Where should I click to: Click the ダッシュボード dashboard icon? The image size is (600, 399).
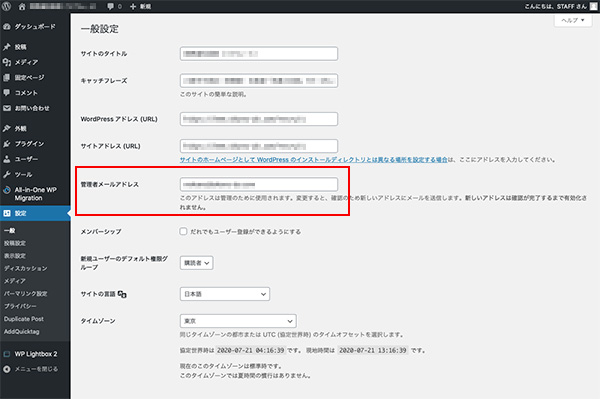[x=7, y=26]
